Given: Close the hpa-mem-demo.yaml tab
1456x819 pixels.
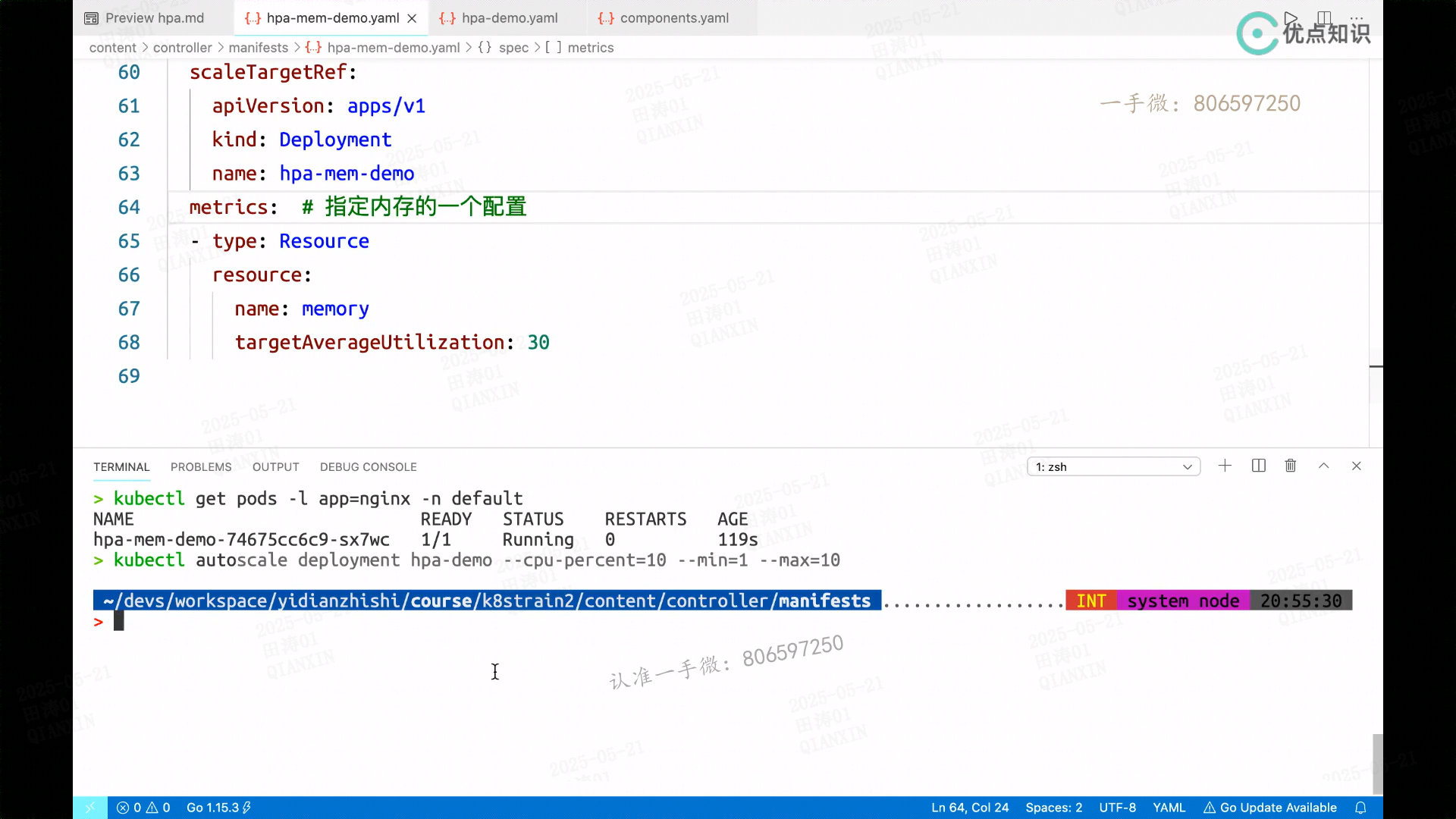Looking at the screenshot, I should point(412,18).
